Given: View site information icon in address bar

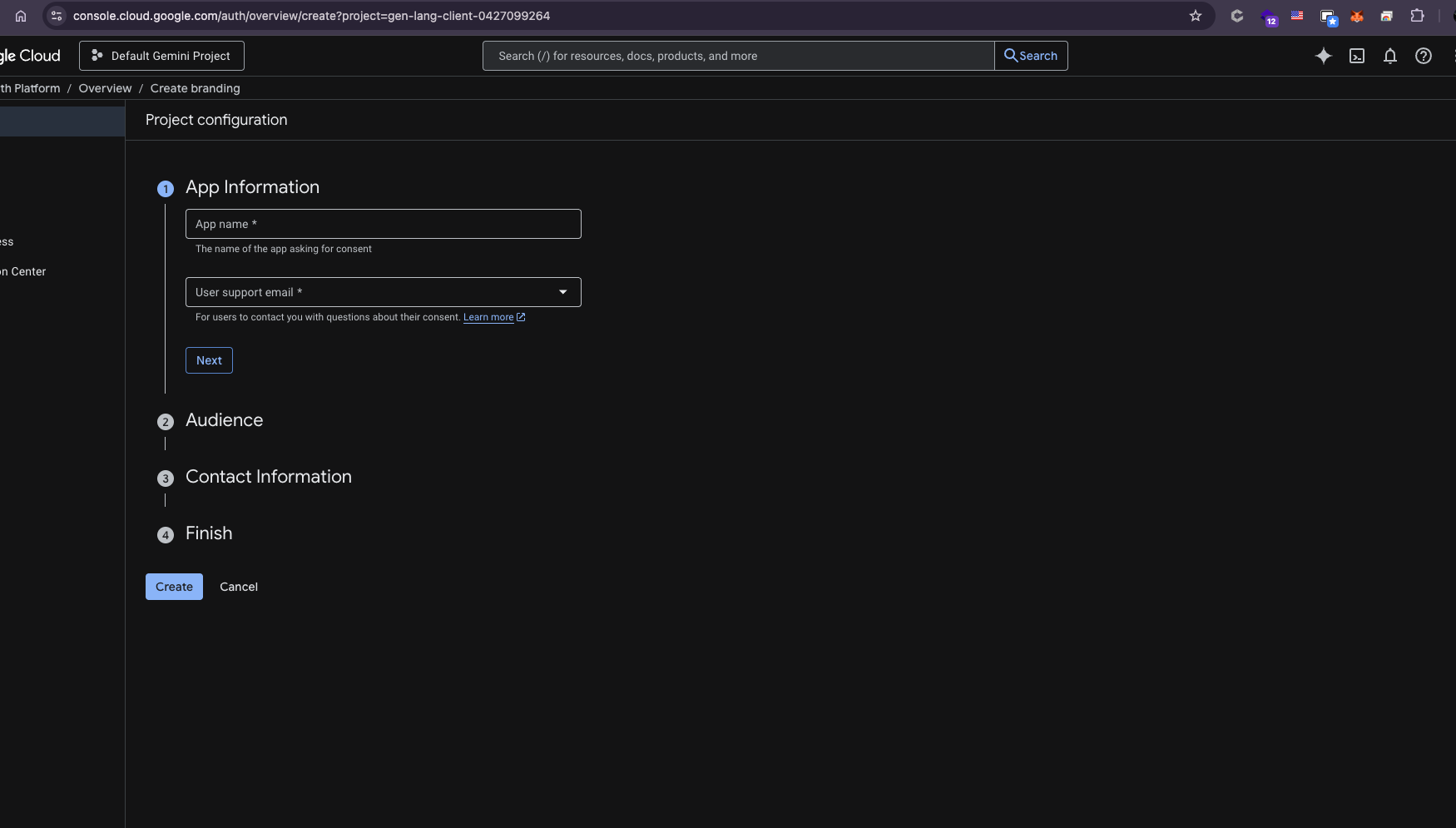Looking at the screenshot, I should pos(57,16).
